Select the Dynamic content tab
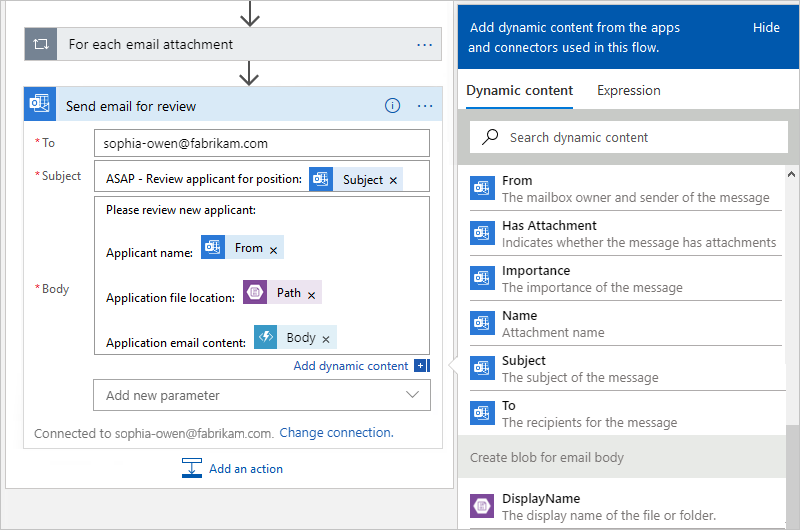This screenshot has height=530, width=800. click(519, 91)
